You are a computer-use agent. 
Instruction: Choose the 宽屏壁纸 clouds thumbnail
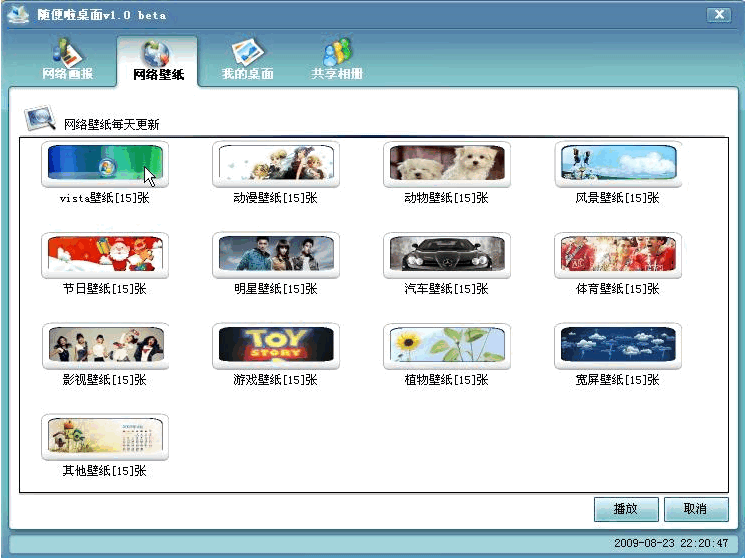618,345
